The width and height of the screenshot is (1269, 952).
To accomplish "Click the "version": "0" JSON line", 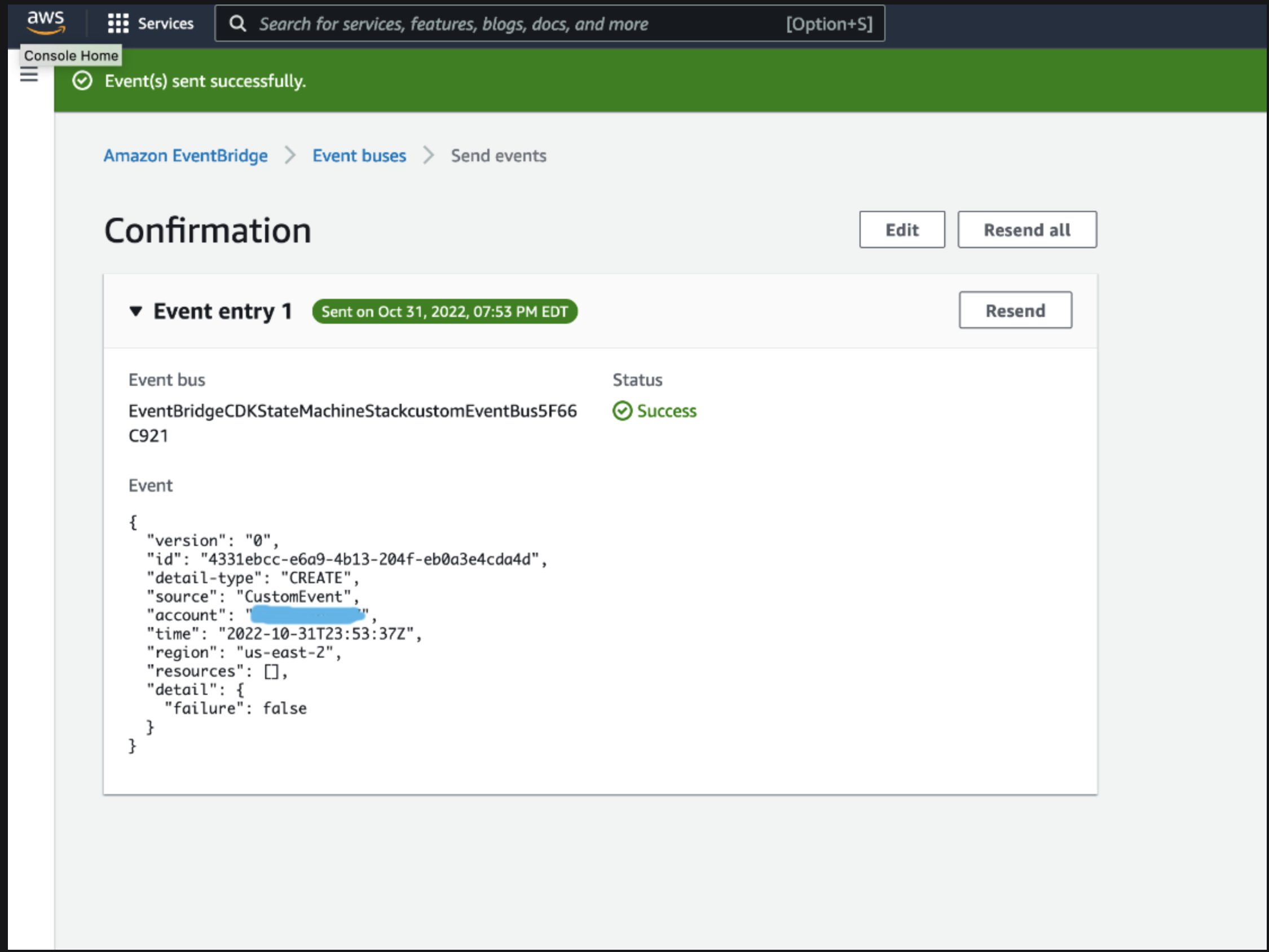I will (212, 540).
